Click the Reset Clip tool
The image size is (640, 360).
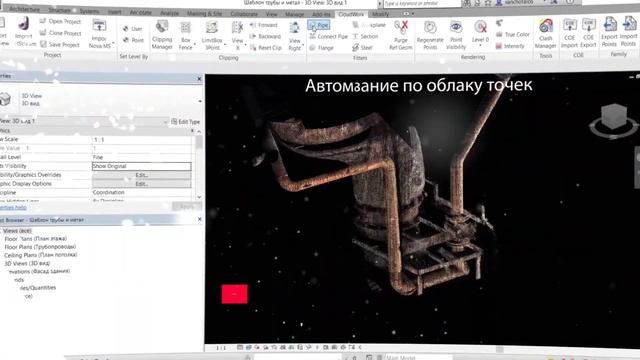tap(266, 48)
